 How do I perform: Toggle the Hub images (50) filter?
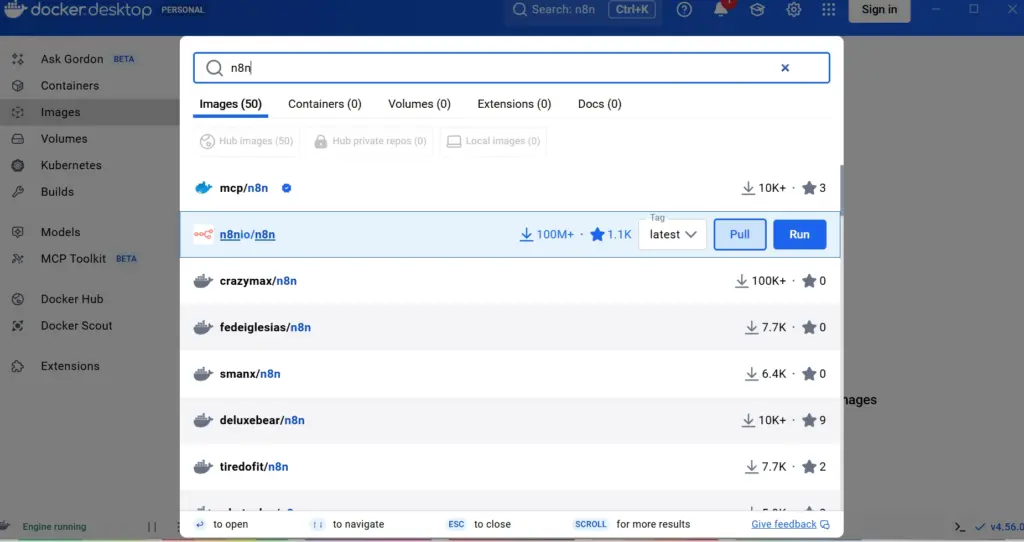tap(246, 141)
